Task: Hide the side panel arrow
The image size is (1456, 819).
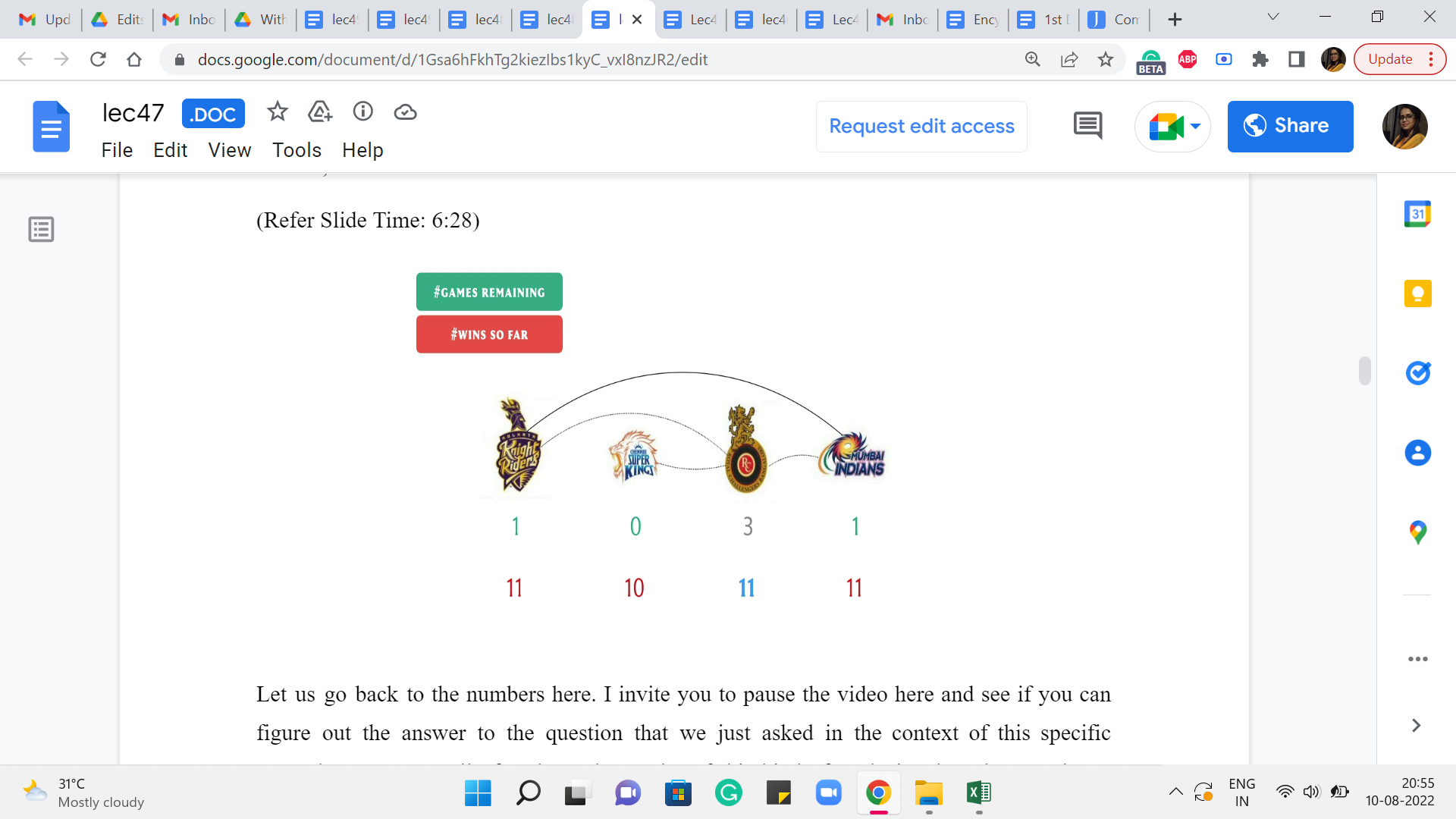Action: coord(1416,726)
